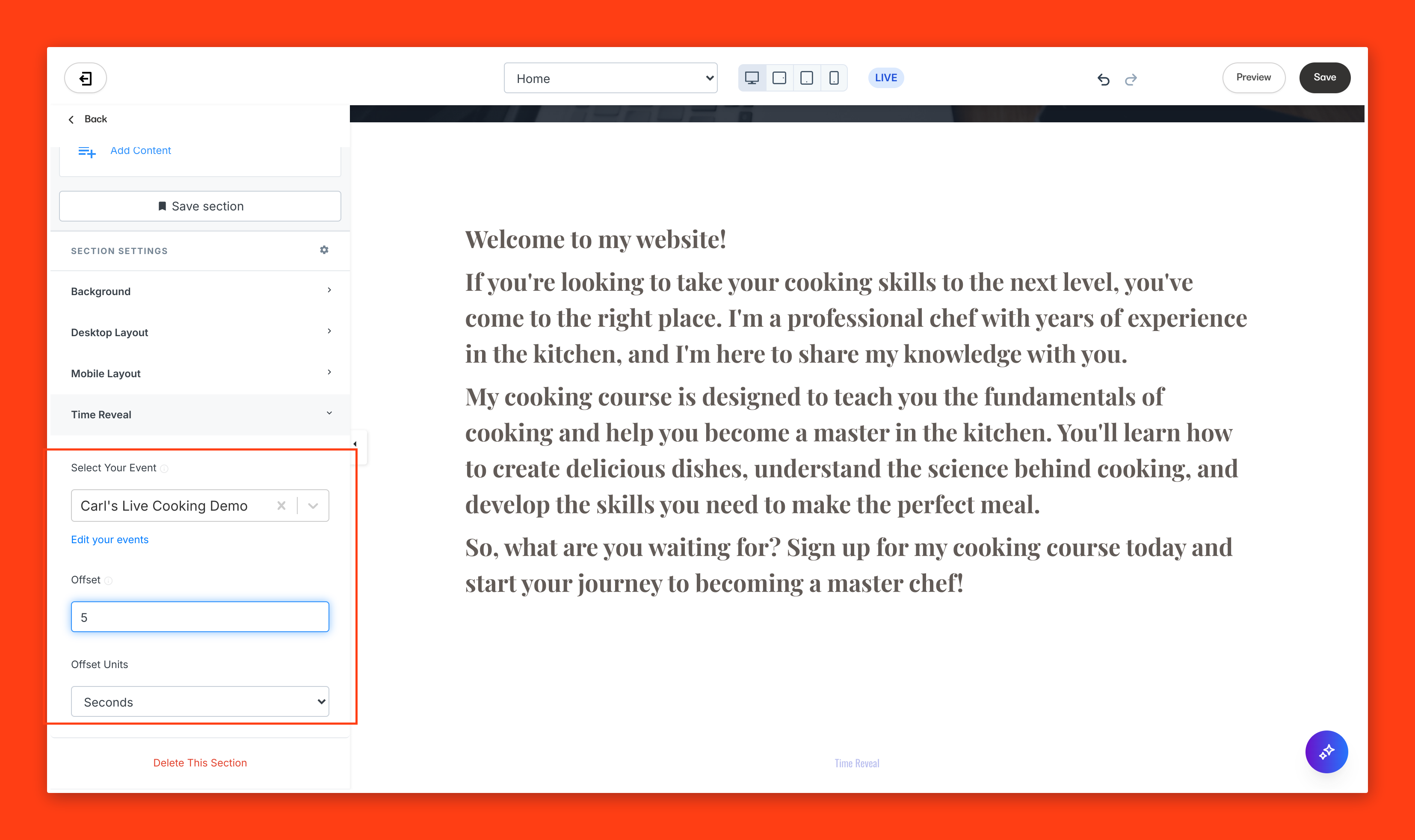Click the Save section button
The height and width of the screenshot is (840, 1415).
tap(200, 206)
